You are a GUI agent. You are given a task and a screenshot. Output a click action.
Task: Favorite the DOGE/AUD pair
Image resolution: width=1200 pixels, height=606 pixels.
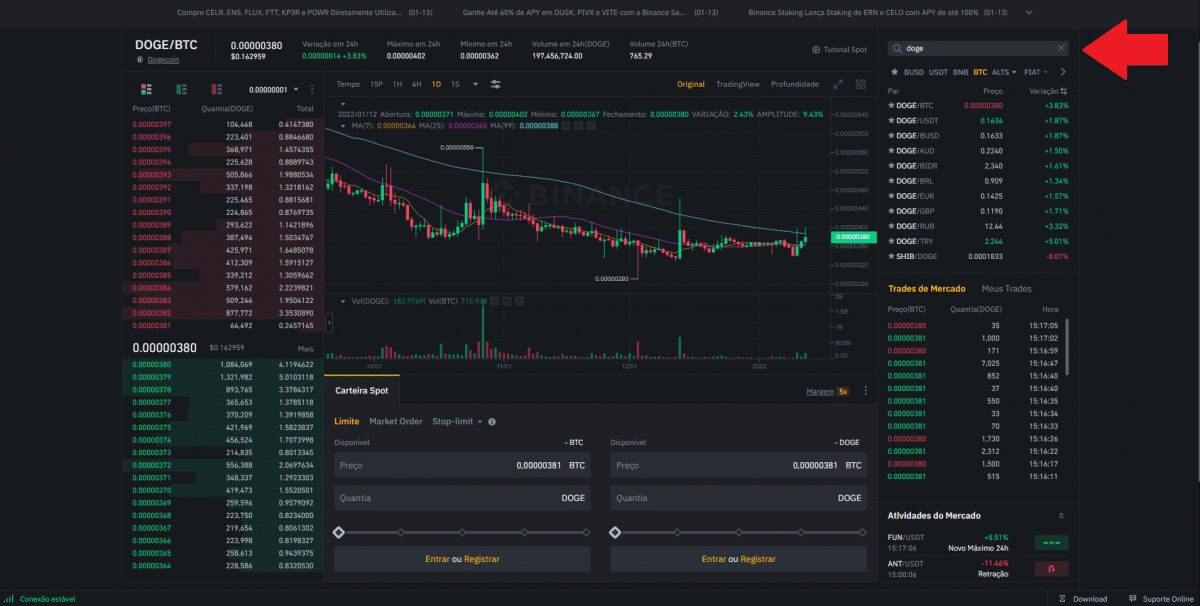pos(891,150)
